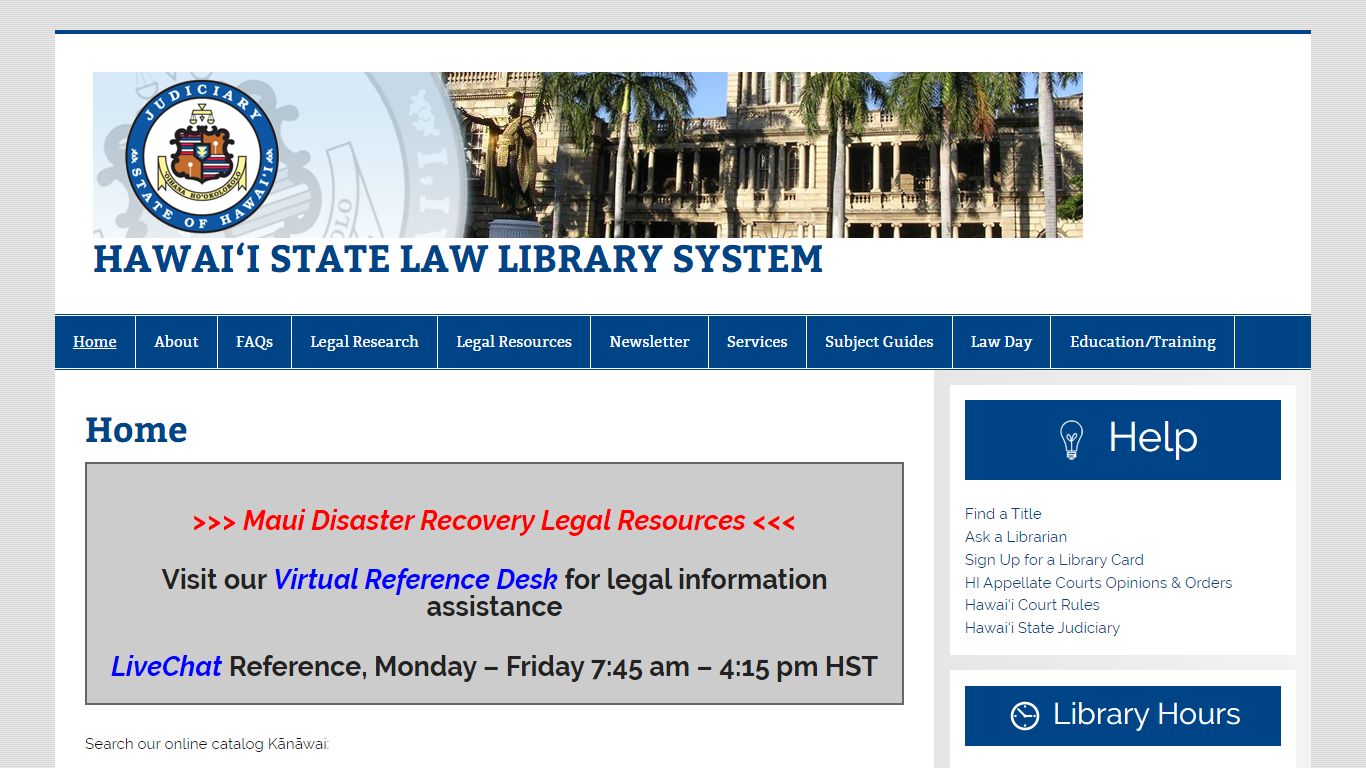Open Maui Disaster Recovery Legal Resources link
Screen dimensions: 1366x768
pos(494,521)
